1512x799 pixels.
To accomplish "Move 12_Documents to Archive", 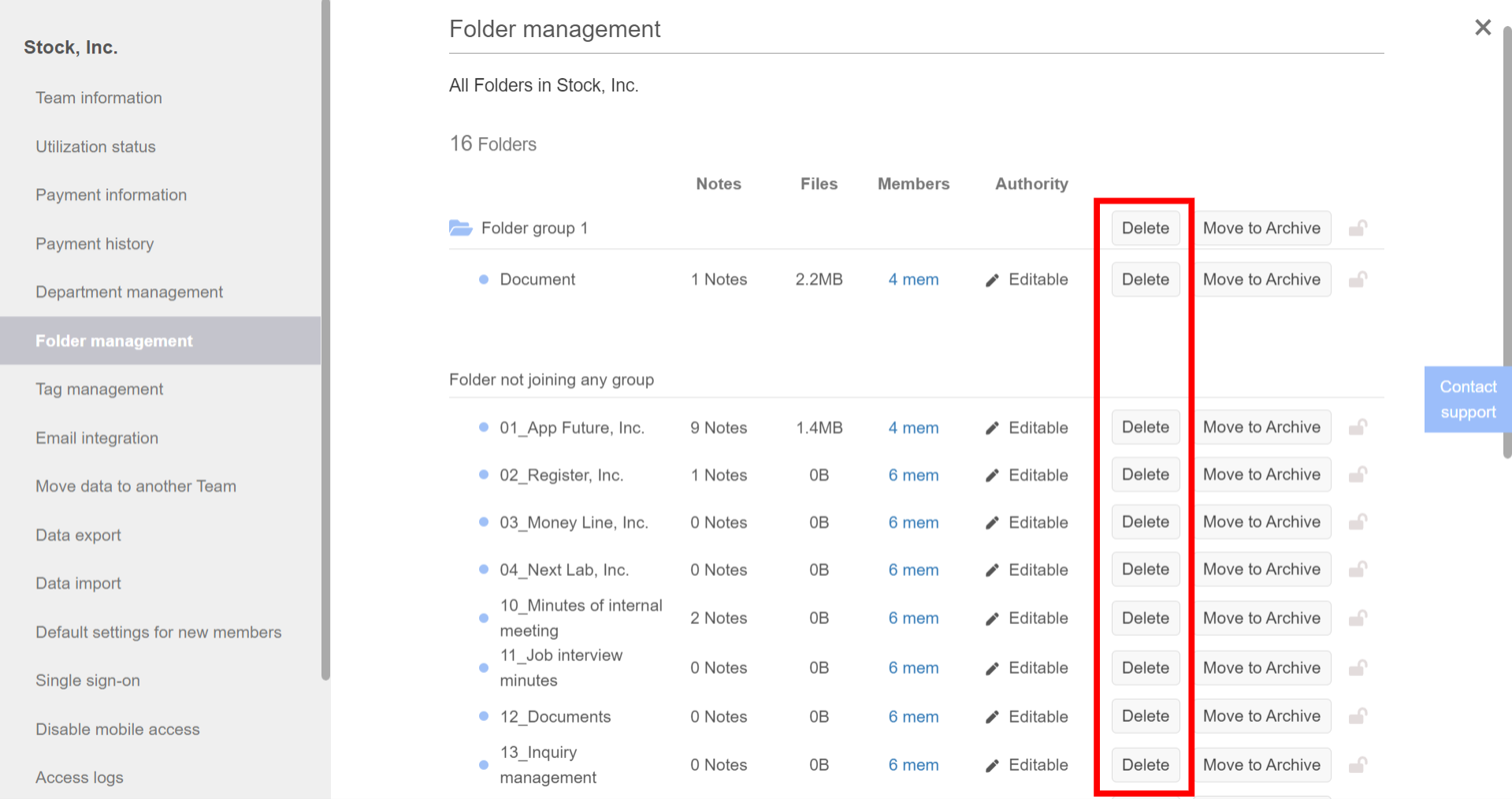I will point(1261,716).
